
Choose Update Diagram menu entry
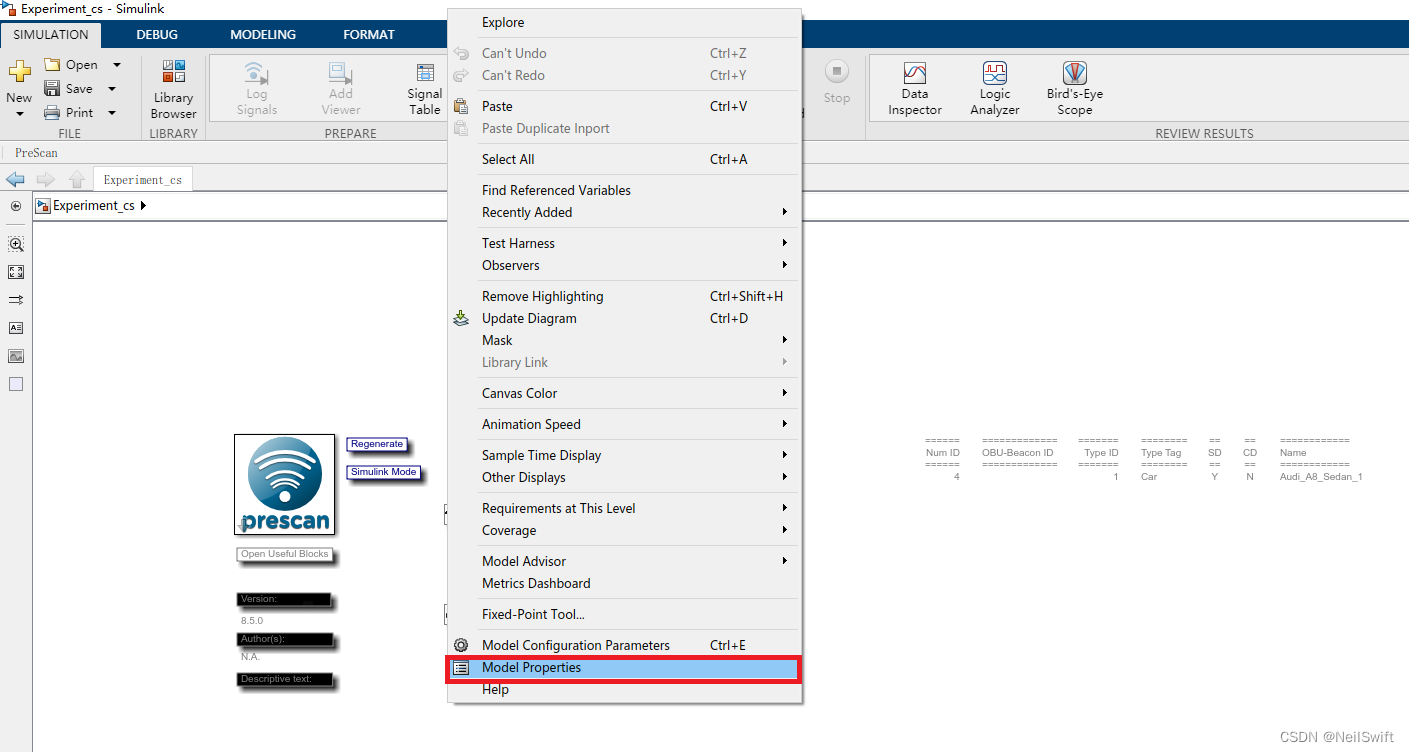pos(624,318)
